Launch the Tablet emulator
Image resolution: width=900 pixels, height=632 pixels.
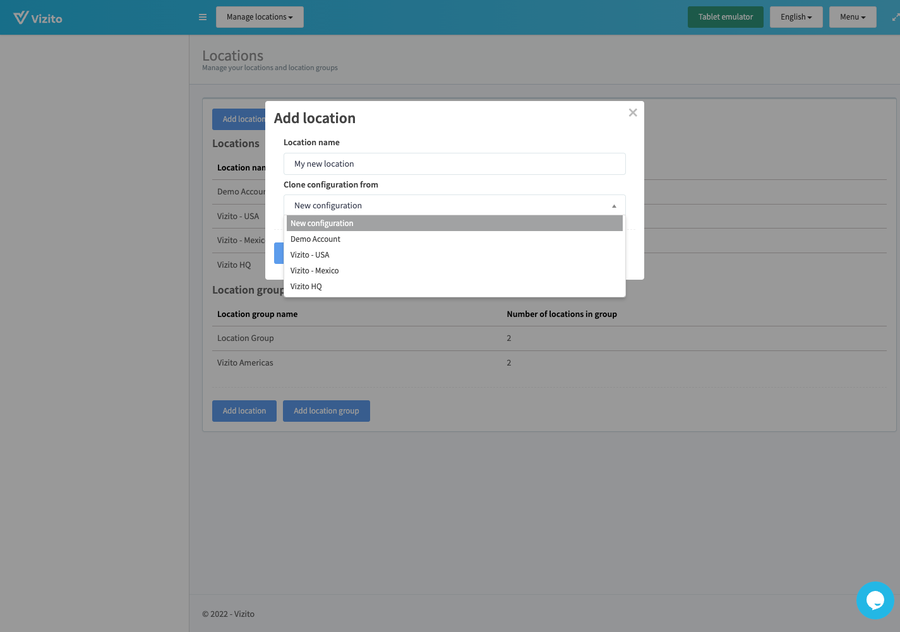coord(725,17)
